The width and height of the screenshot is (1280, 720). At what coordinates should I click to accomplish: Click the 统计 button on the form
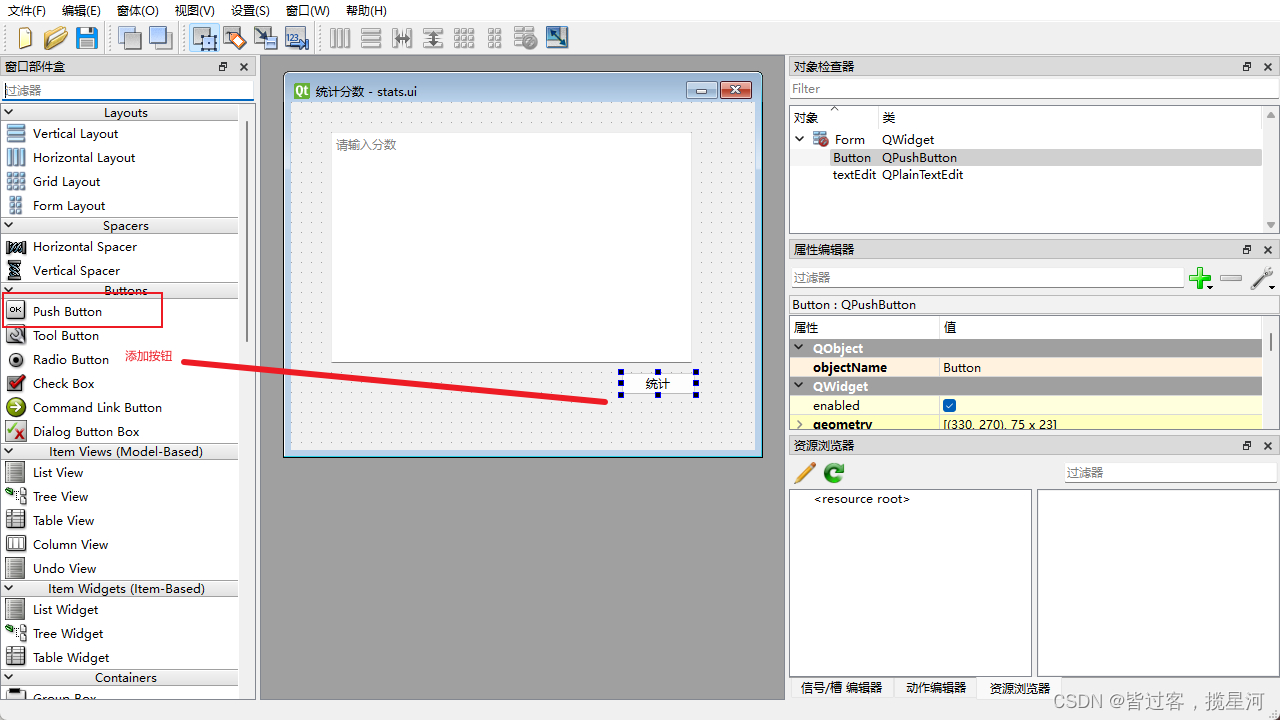[x=658, y=384]
